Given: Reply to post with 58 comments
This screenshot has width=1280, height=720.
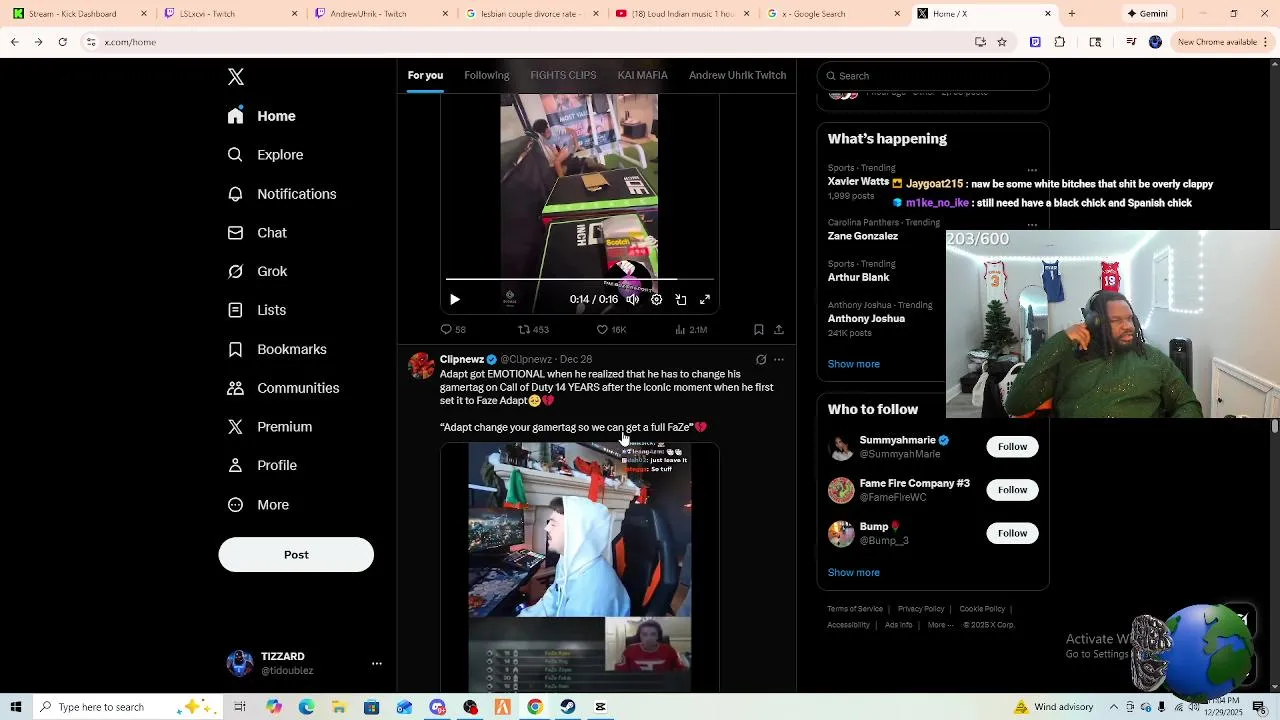Looking at the screenshot, I should click(x=453, y=329).
